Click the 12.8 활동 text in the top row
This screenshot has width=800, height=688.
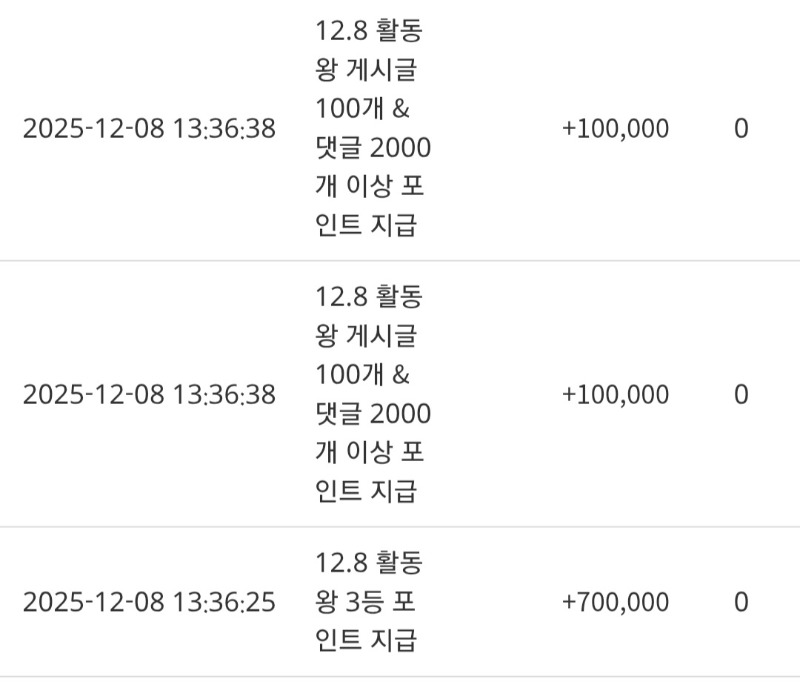(368, 32)
